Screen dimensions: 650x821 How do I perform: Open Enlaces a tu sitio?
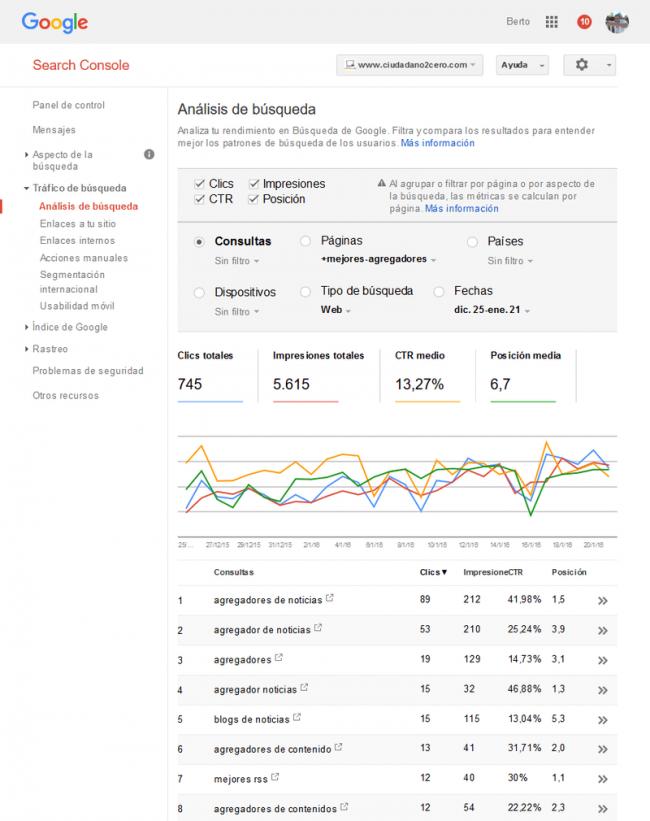pos(78,224)
